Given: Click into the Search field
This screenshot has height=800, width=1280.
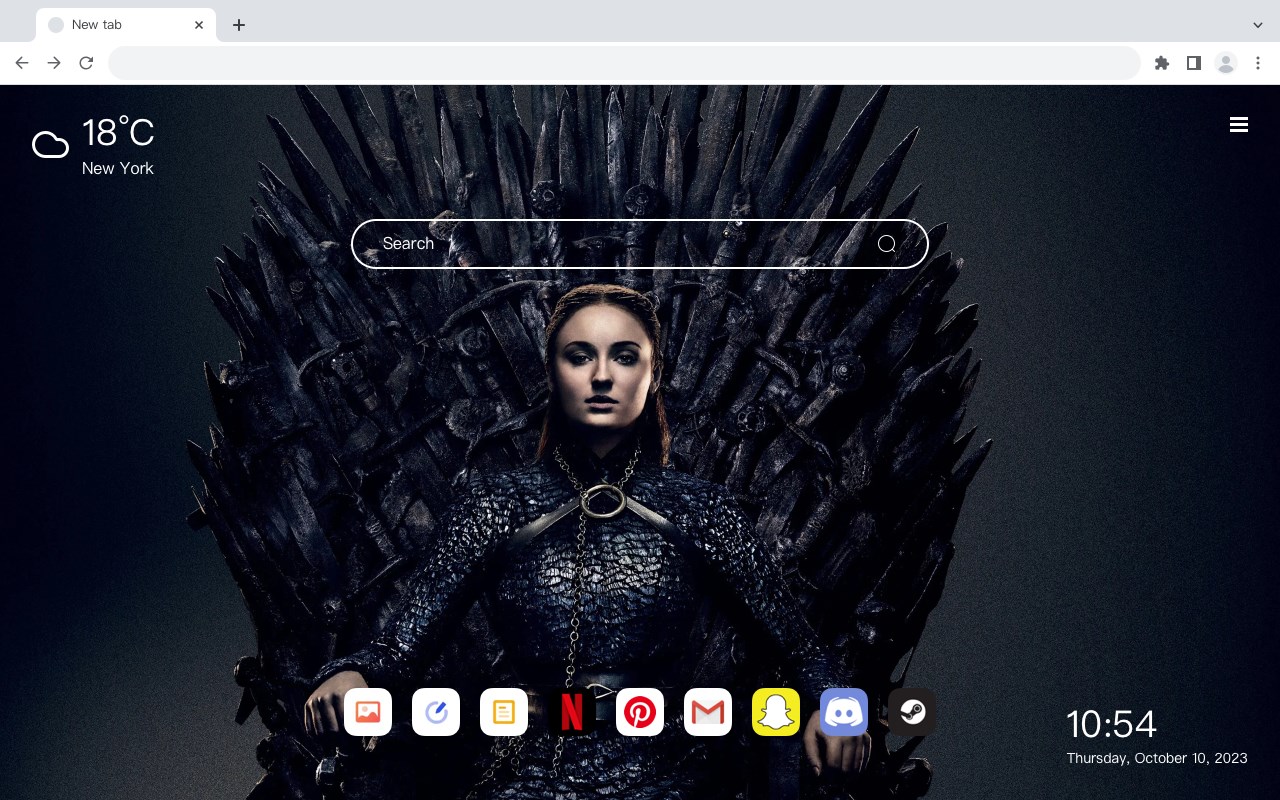Looking at the screenshot, I should pyautogui.click(x=640, y=244).
